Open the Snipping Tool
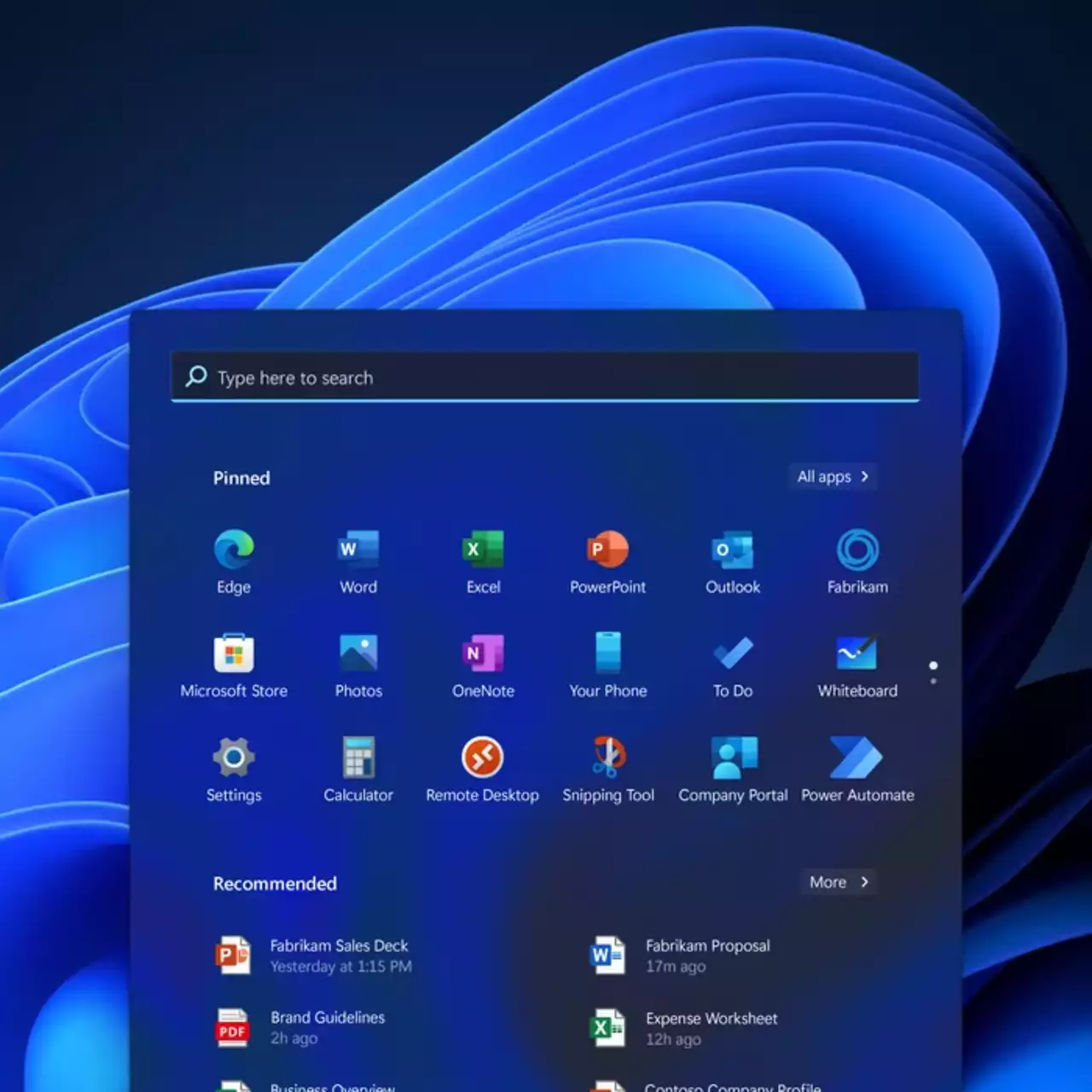Screen dimensions: 1092x1092 [607, 770]
